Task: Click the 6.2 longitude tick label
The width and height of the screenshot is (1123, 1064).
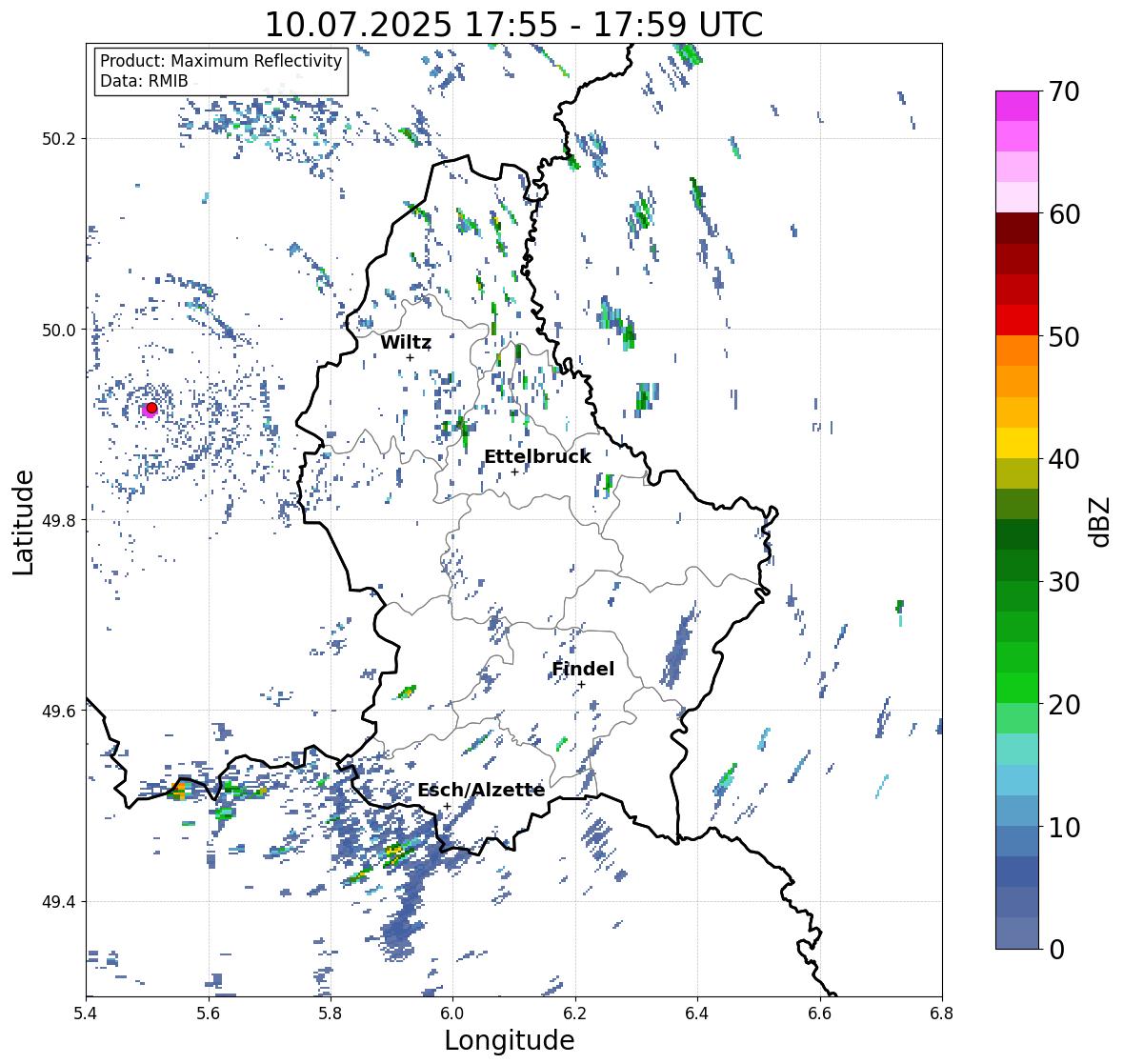Action: pyautogui.click(x=575, y=1013)
